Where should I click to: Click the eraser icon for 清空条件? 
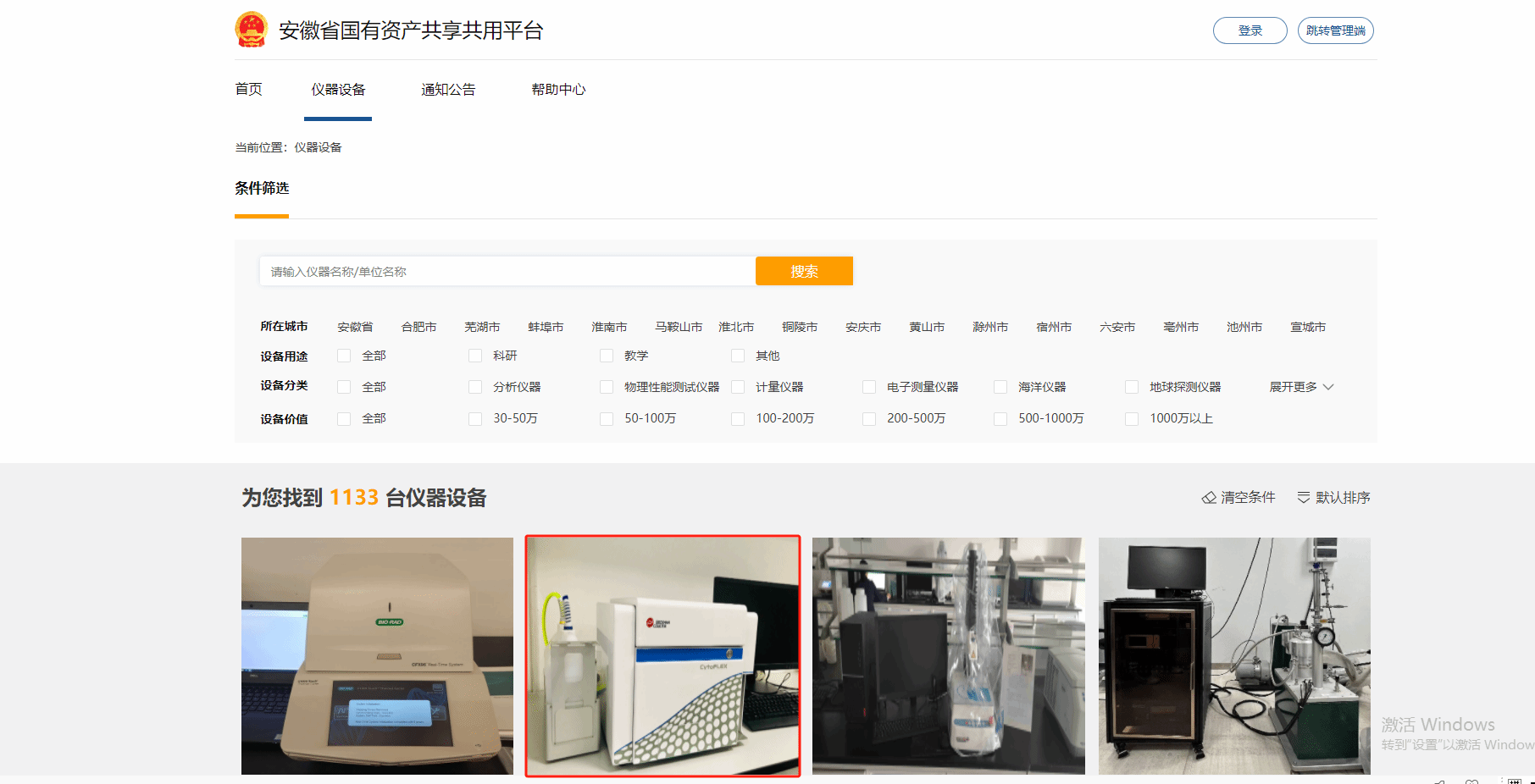click(x=1209, y=498)
